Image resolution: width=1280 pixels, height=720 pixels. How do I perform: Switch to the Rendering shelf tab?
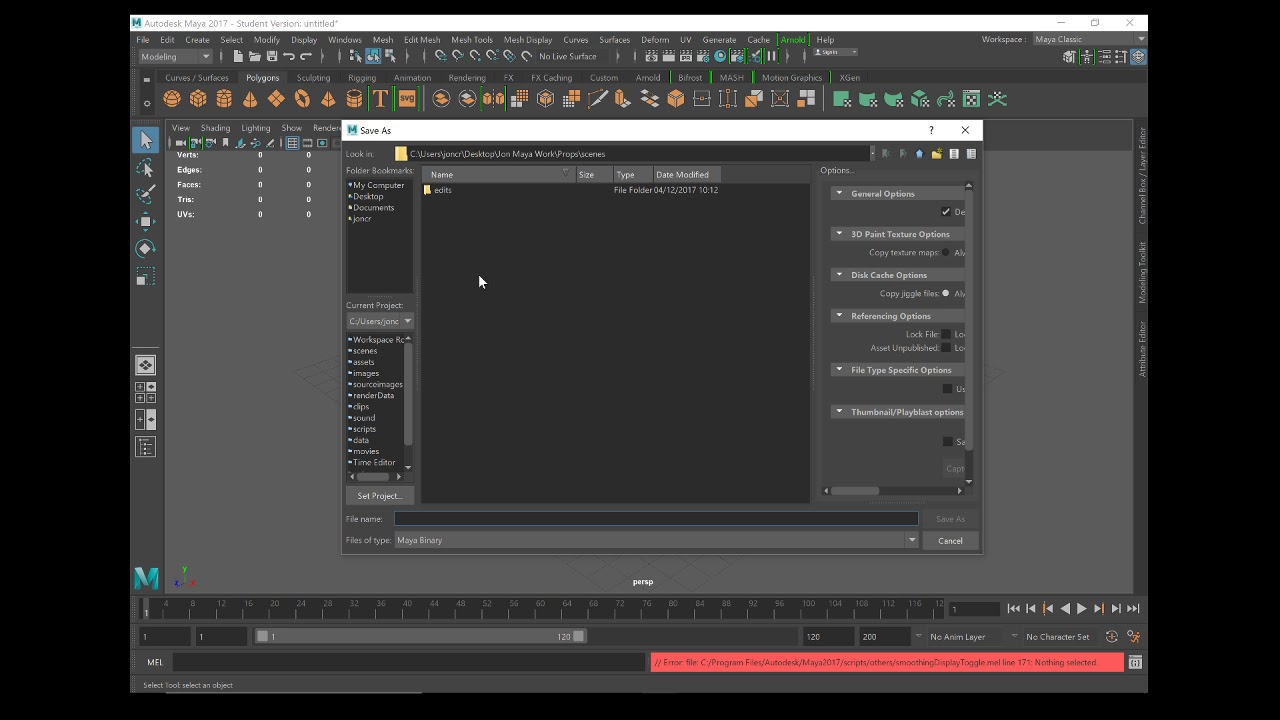coord(467,78)
